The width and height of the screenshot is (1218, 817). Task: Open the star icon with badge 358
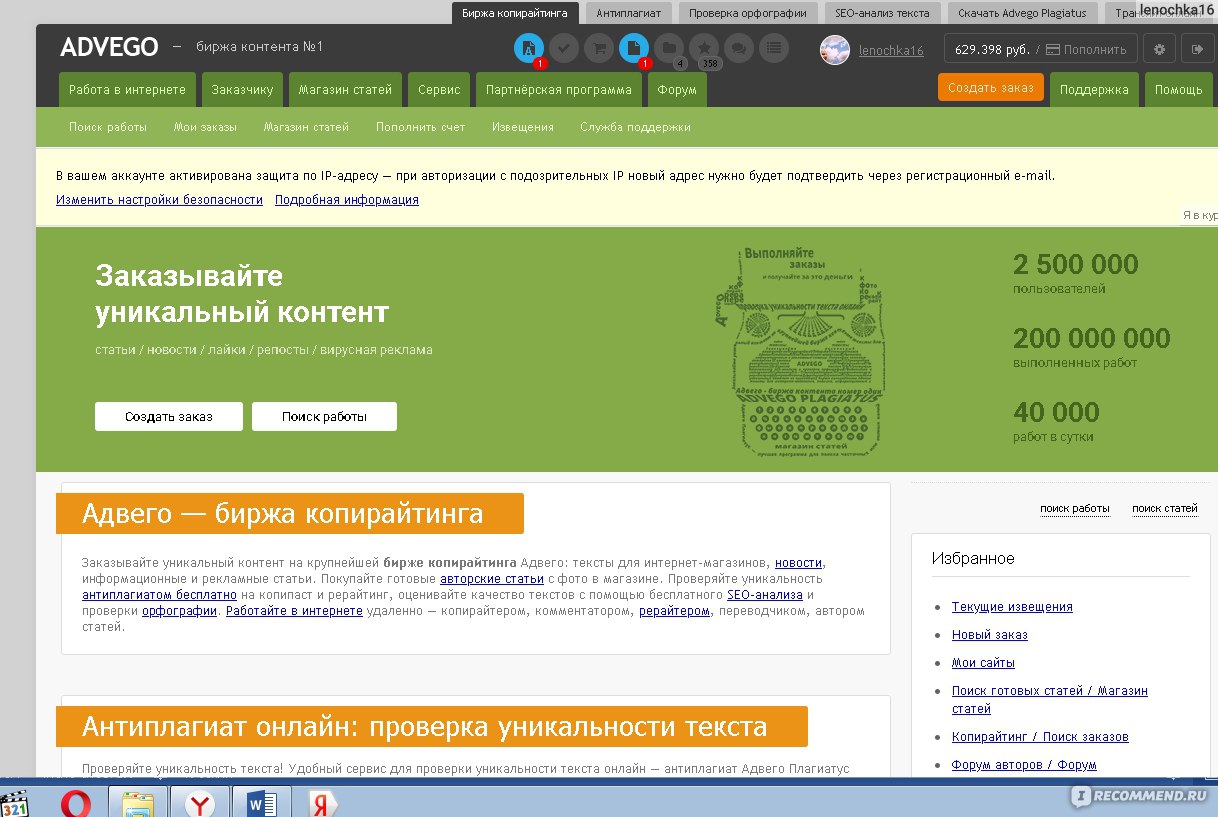click(704, 47)
